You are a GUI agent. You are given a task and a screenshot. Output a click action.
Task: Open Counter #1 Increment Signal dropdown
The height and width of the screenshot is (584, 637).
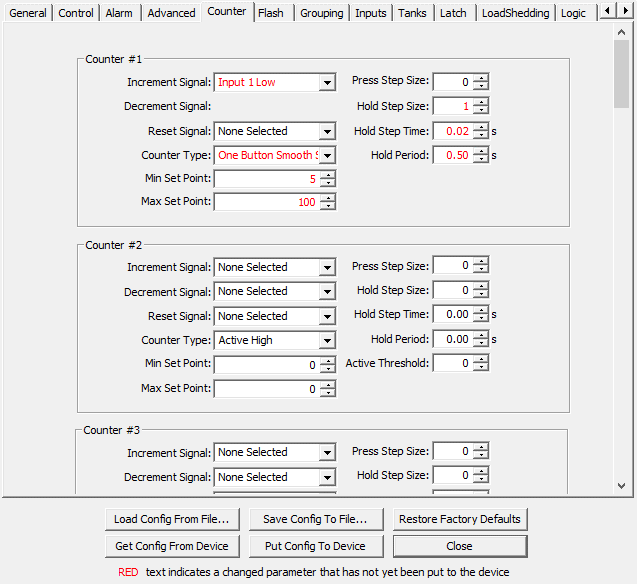327,83
